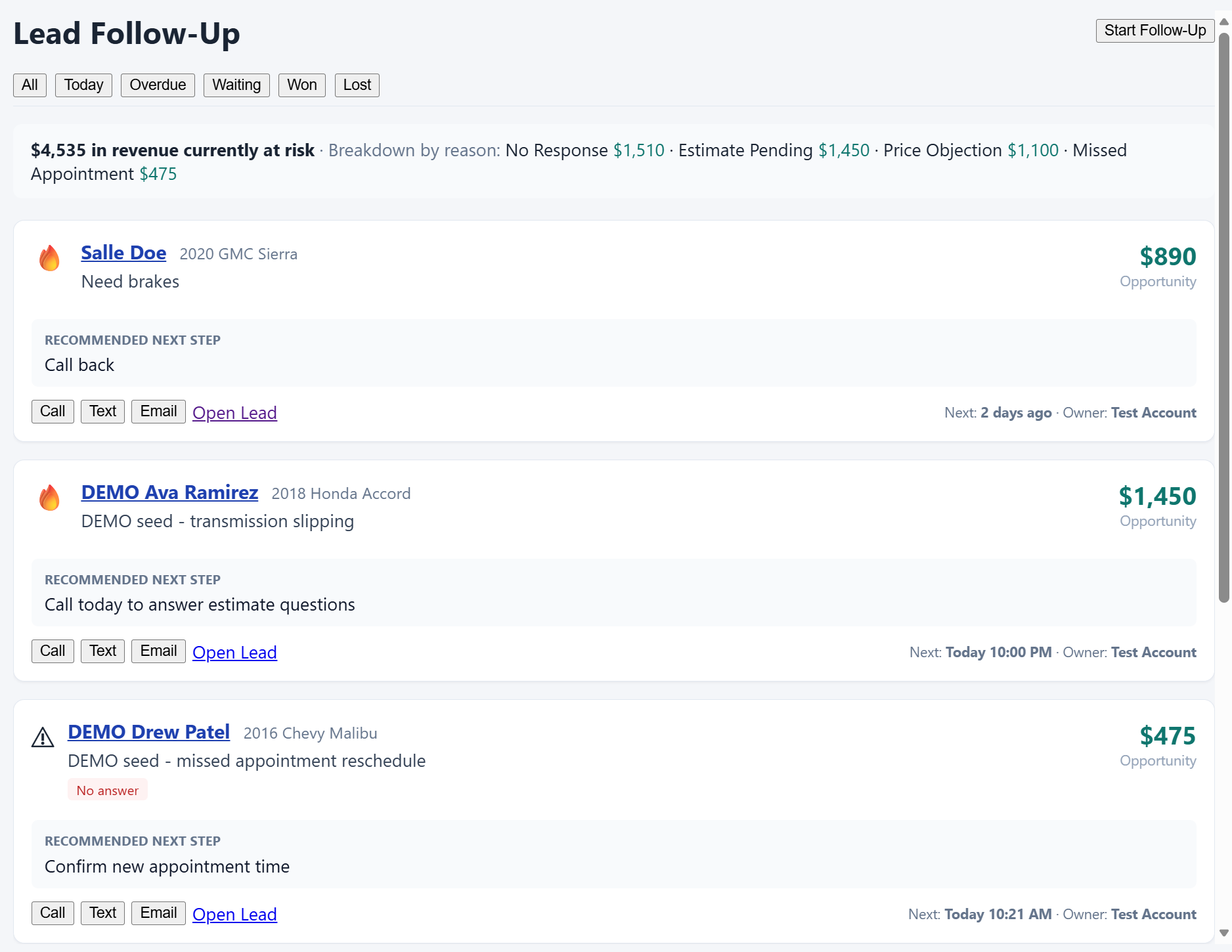
Task: Show Overdue leads
Action: point(158,85)
